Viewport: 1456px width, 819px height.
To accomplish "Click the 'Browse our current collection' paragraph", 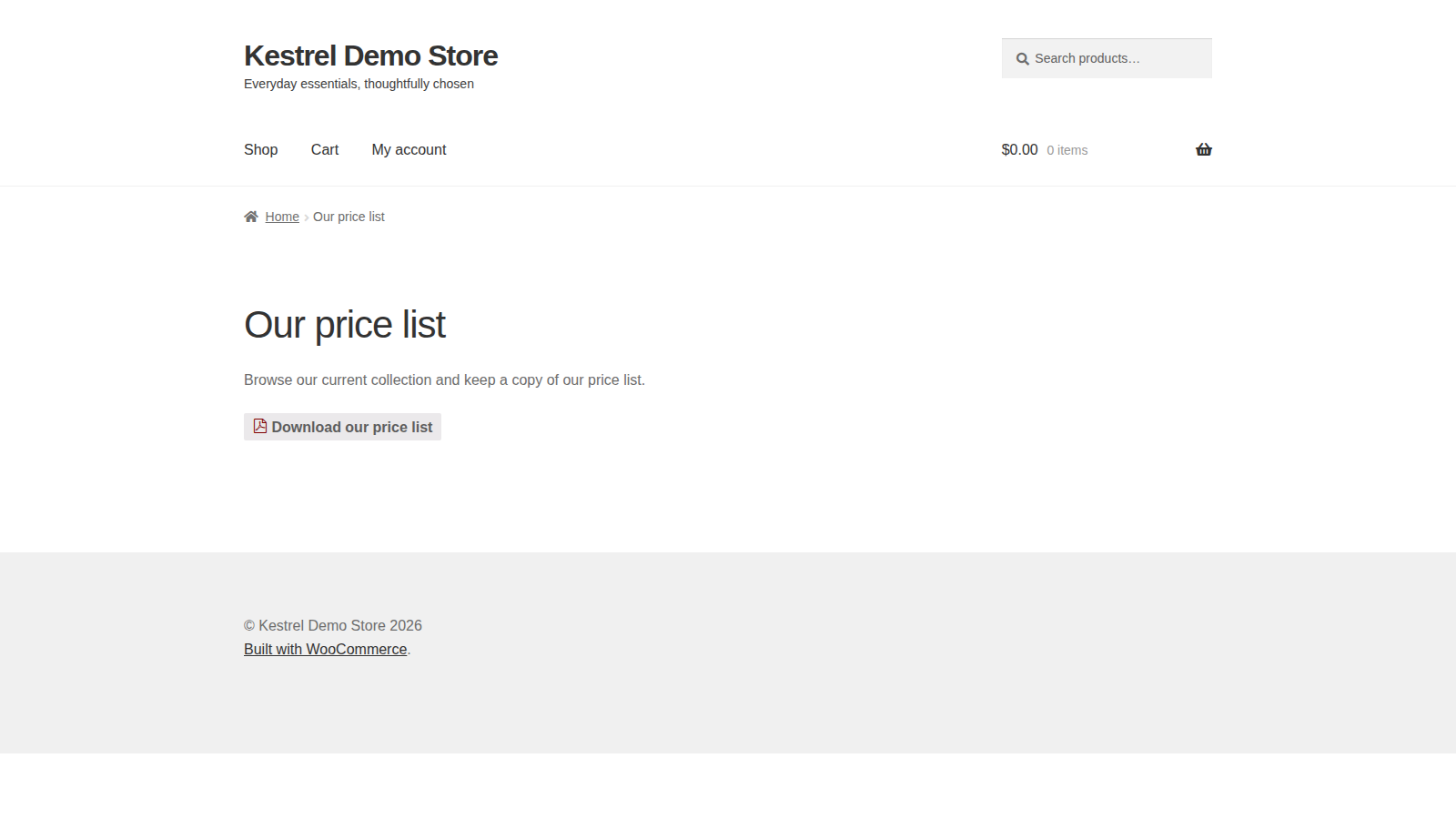I will pos(444,379).
